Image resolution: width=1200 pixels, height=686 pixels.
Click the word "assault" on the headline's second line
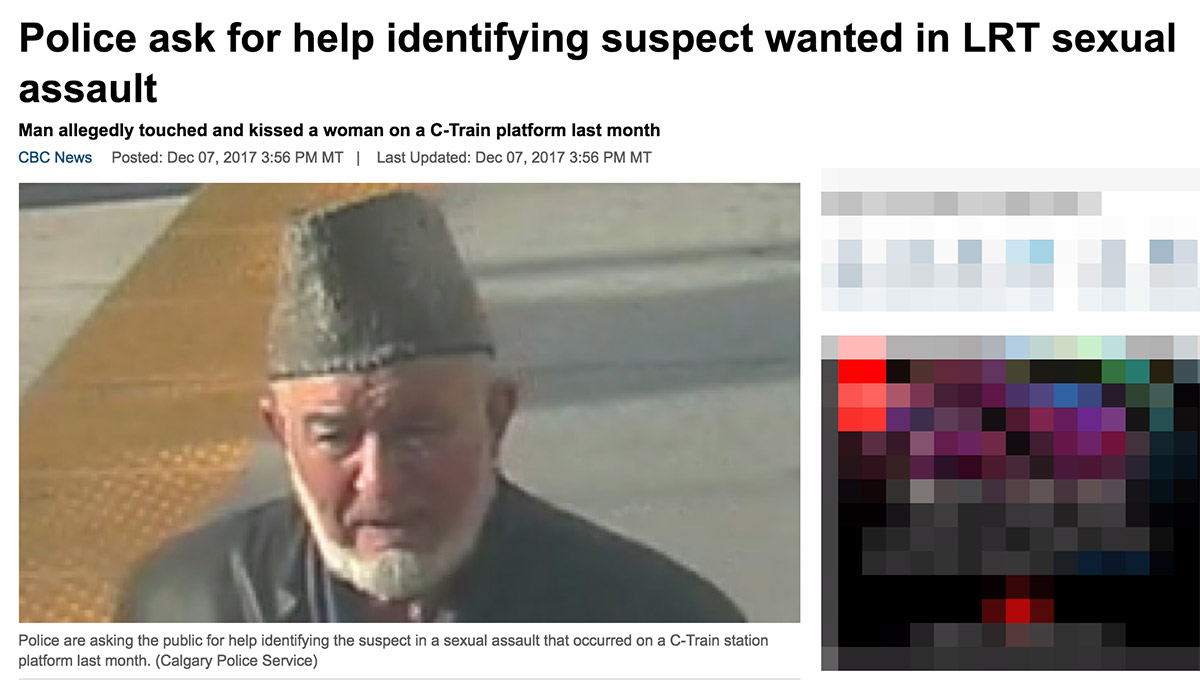[x=89, y=88]
